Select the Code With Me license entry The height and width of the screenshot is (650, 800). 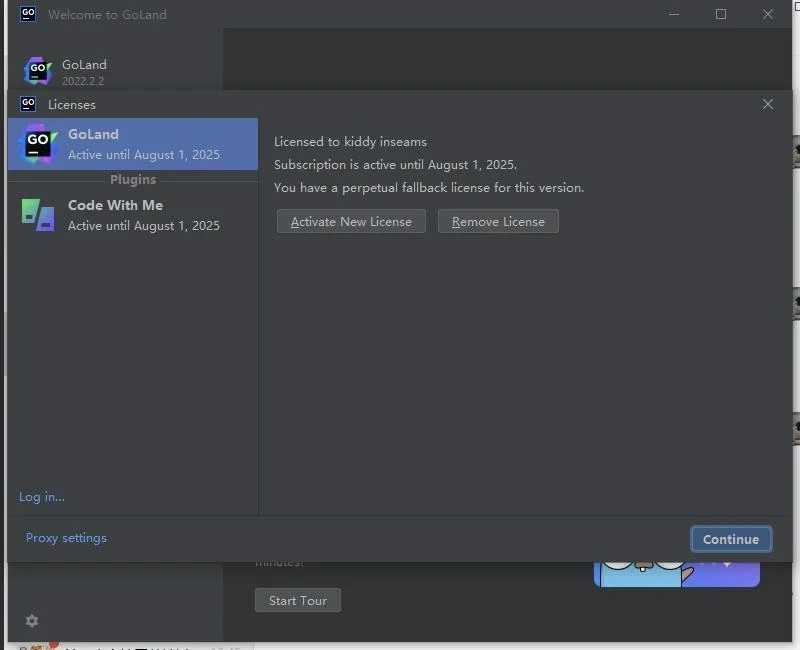click(133, 215)
